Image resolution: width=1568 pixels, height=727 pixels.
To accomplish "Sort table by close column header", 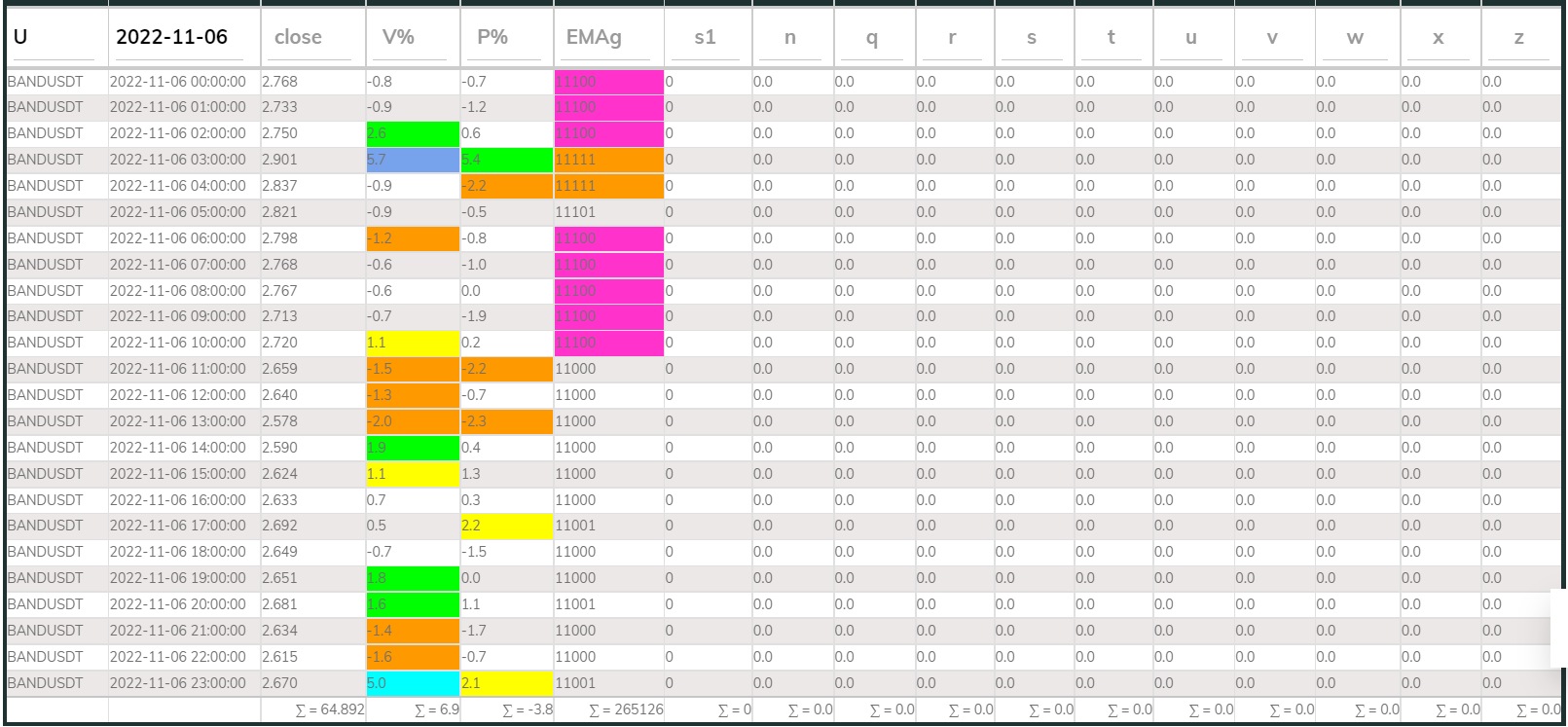I will coord(312,37).
